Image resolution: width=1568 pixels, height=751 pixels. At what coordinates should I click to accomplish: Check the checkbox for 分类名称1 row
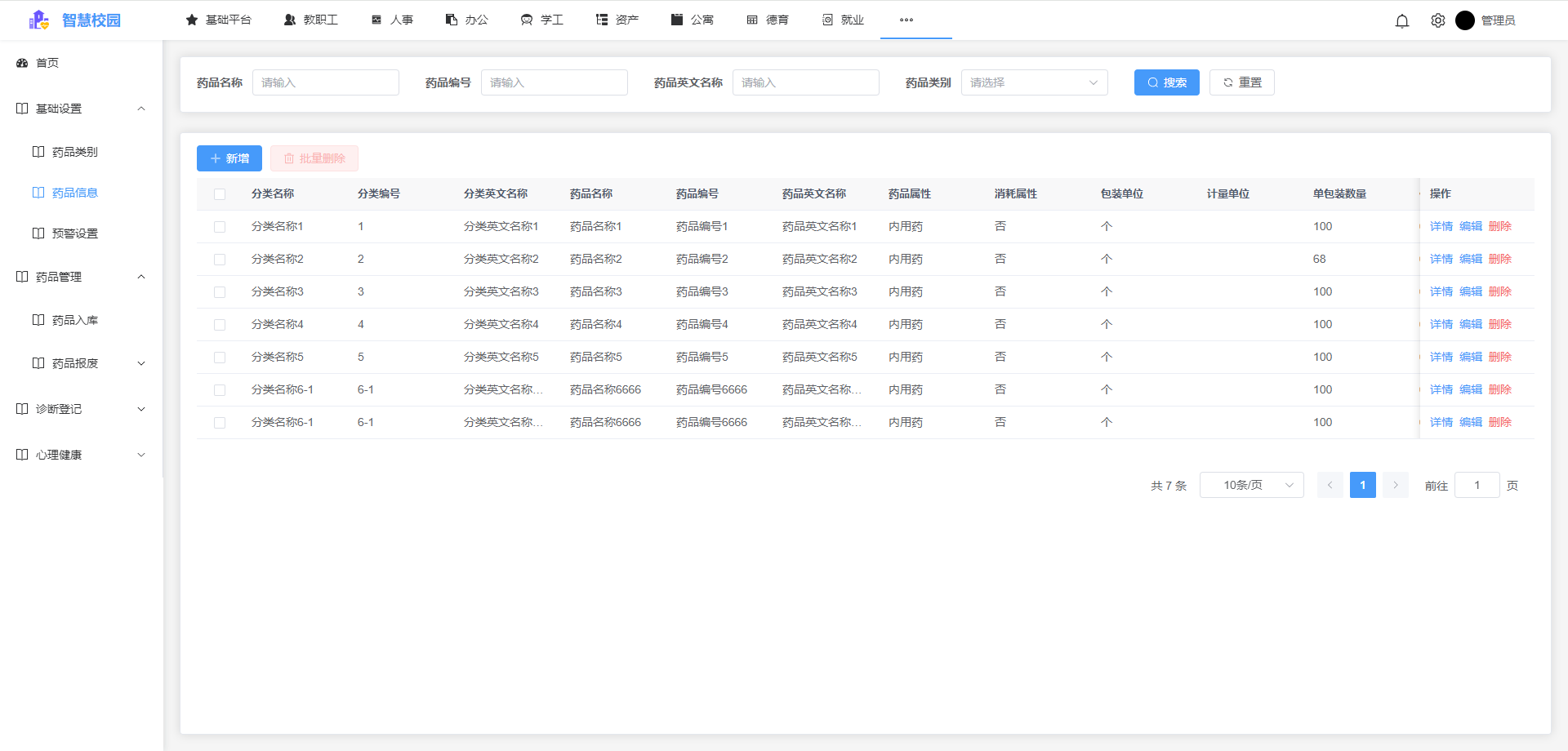tap(219, 226)
